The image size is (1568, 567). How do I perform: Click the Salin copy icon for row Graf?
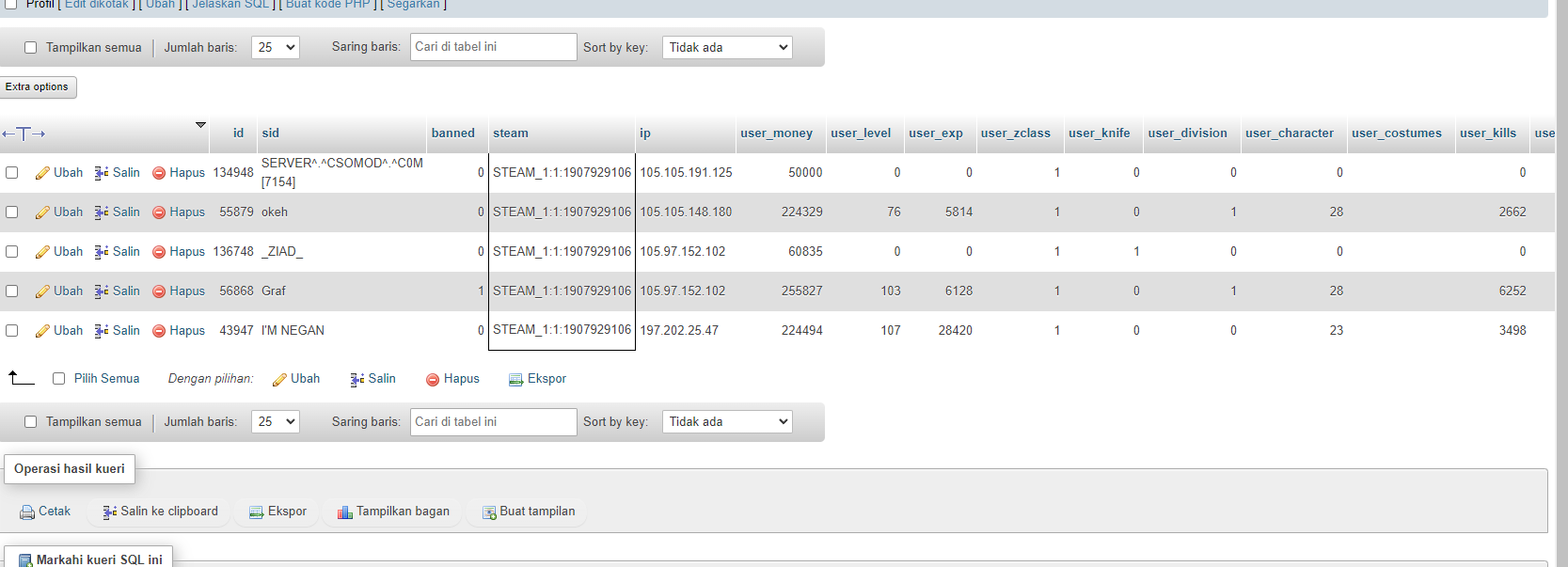point(102,291)
